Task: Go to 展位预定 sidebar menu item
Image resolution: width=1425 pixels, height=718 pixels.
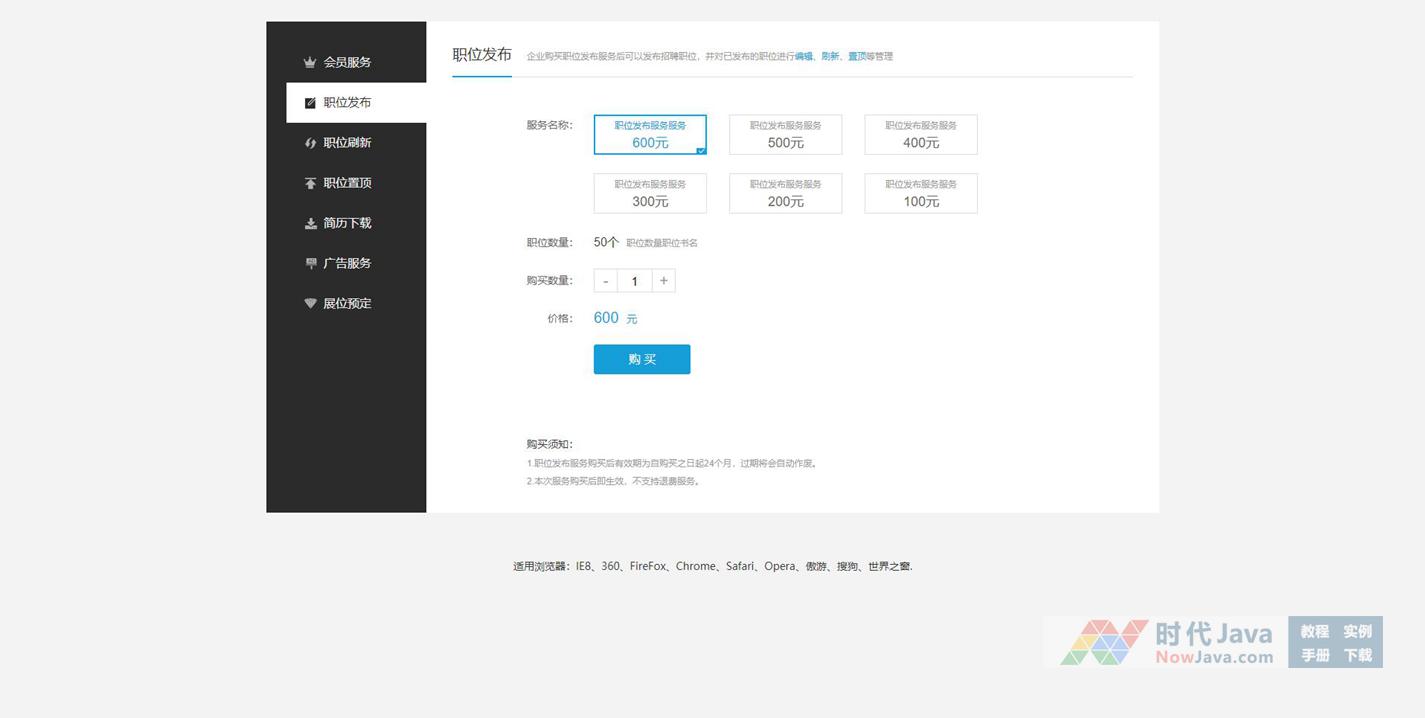Action: click(x=347, y=303)
